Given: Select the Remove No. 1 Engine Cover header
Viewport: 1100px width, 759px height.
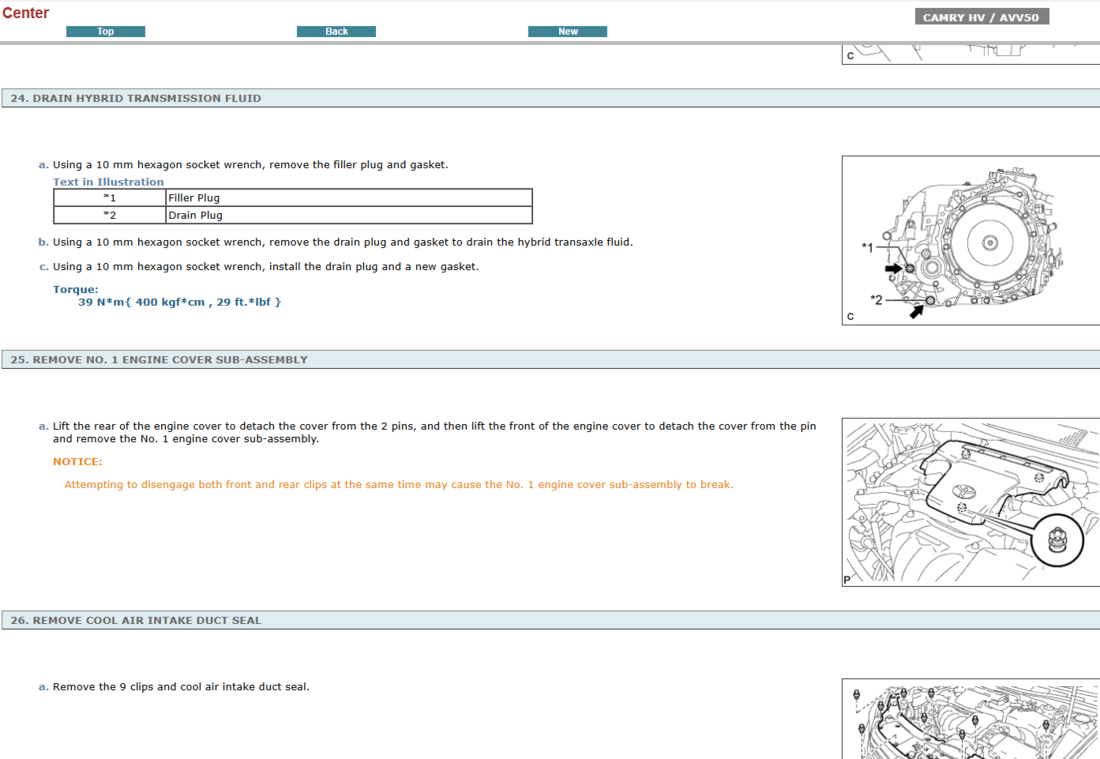Looking at the screenshot, I should (x=159, y=359).
